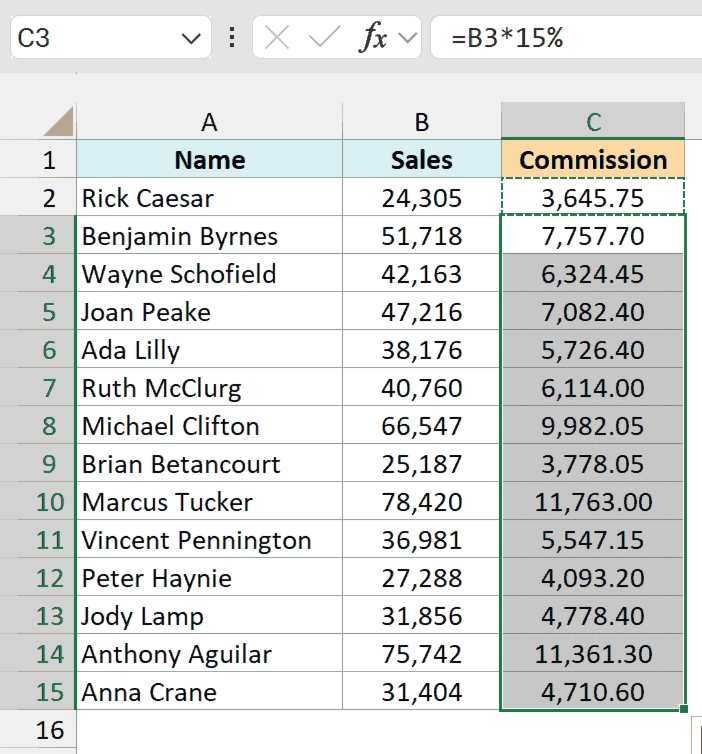Click the sales value 47,216
The width and height of the screenshot is (702, 754).
[x=422, y=312]
